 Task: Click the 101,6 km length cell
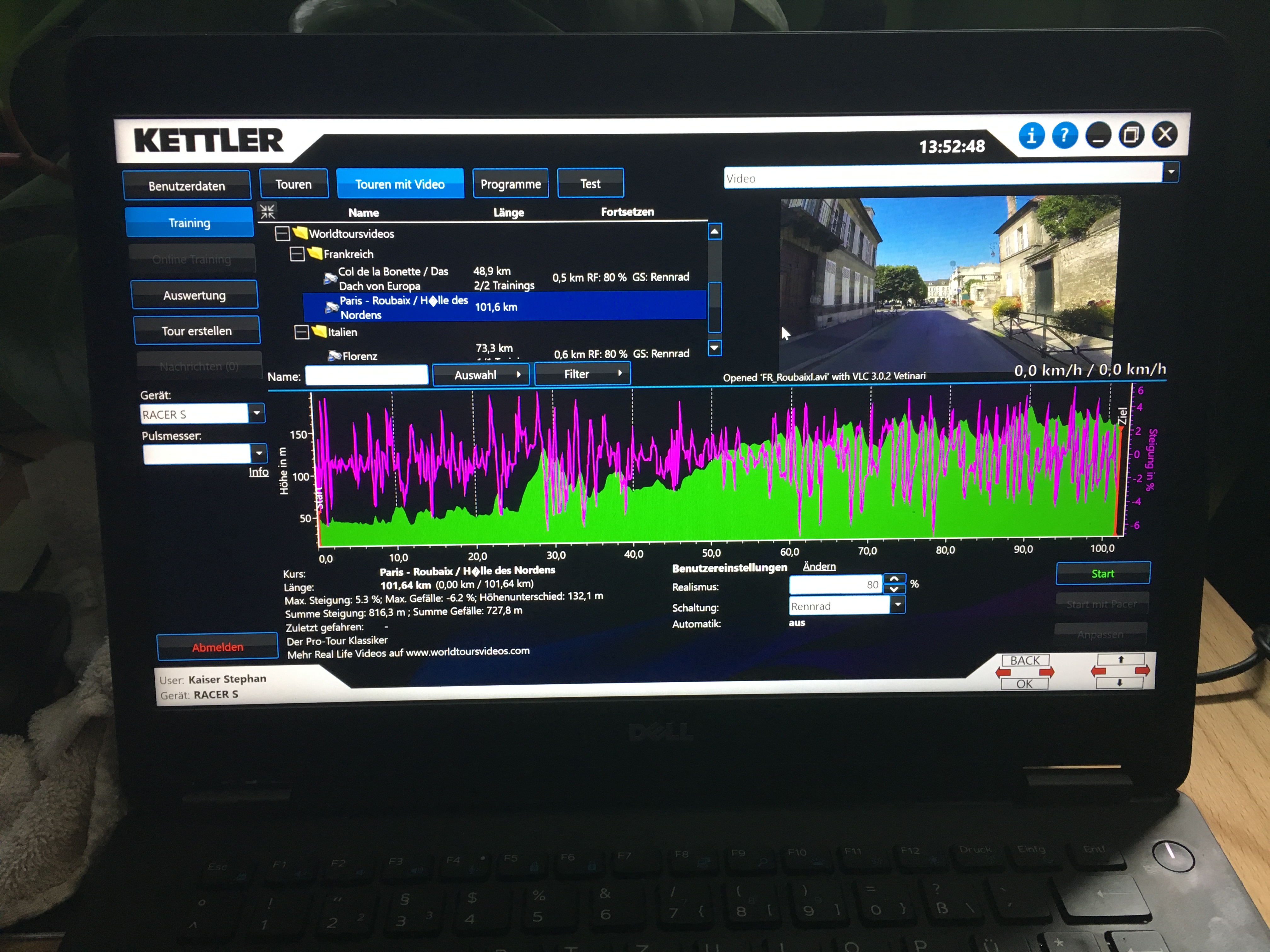pyautogui.click(x=496, y=307)
